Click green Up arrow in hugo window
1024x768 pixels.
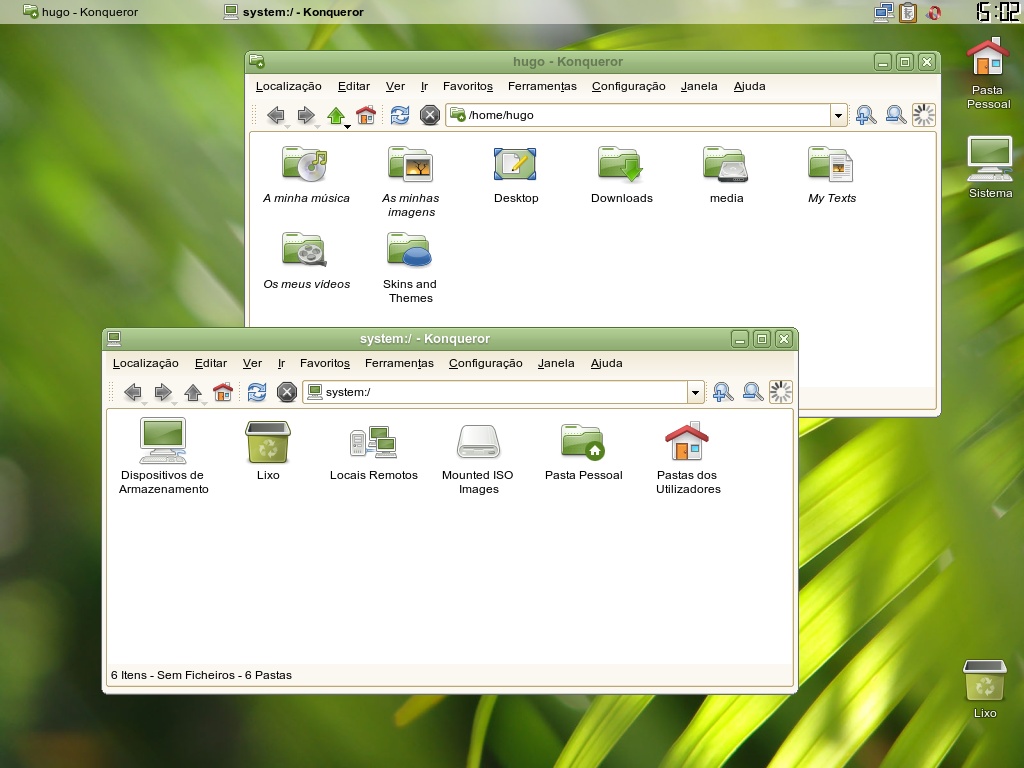pos(336,116)
